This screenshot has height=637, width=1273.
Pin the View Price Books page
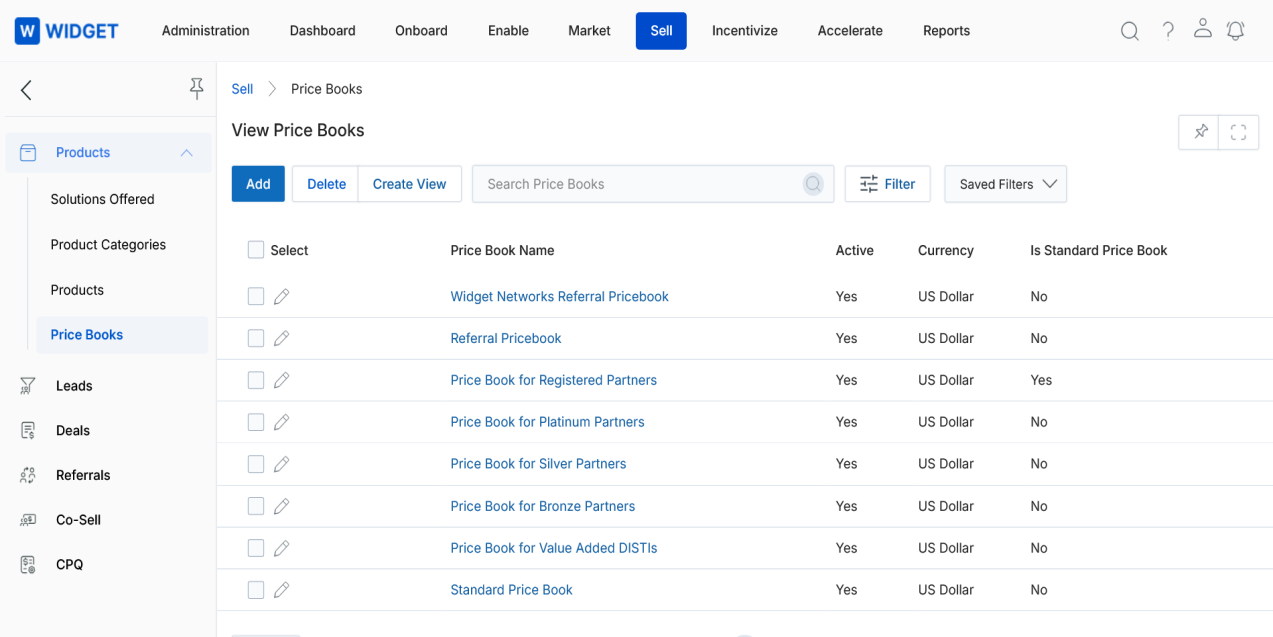pyautogui.click(x=1200, y=132)
